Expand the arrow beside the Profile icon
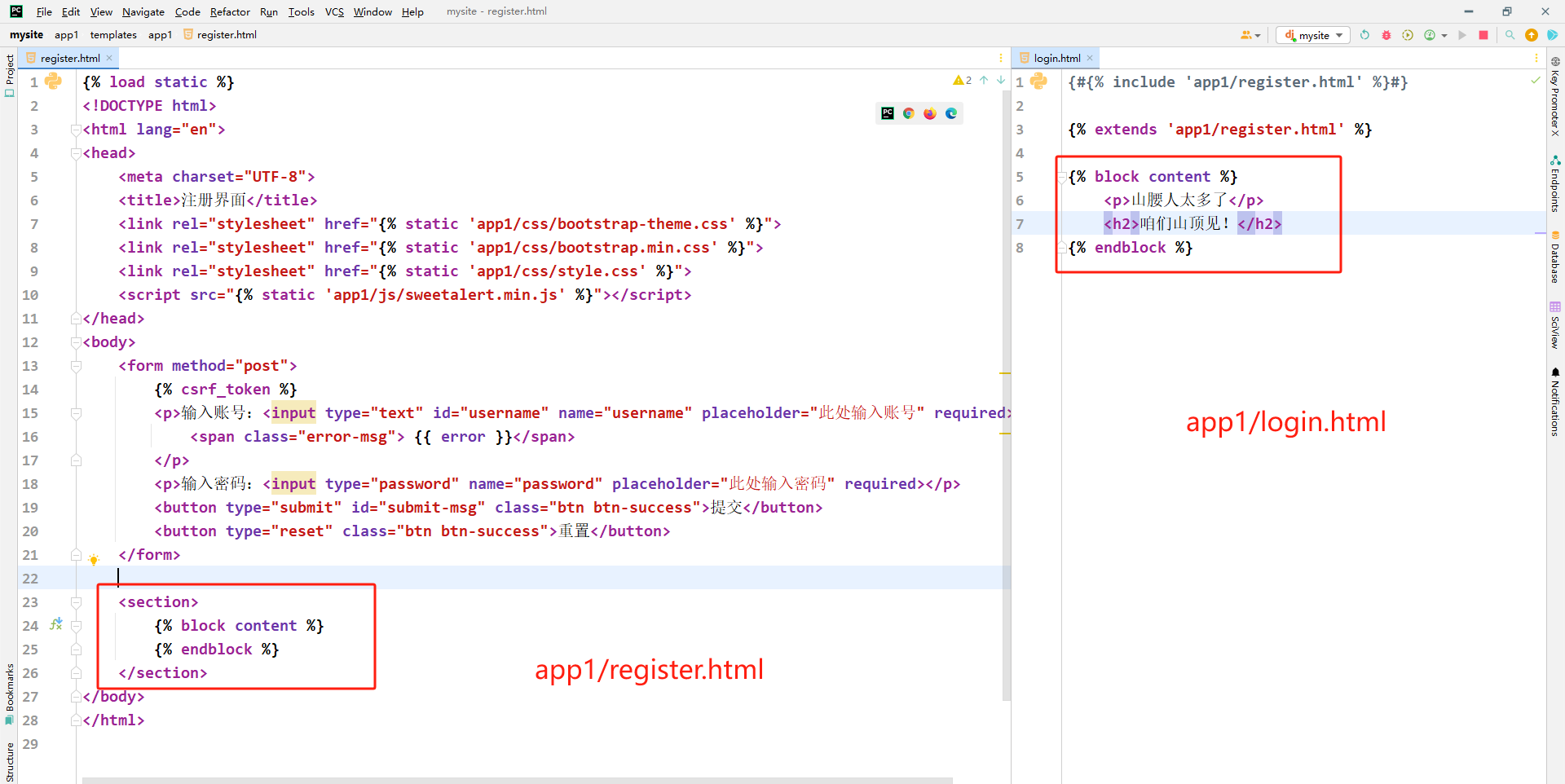This screenshot has height=784, width=1565. [1444, 36]
